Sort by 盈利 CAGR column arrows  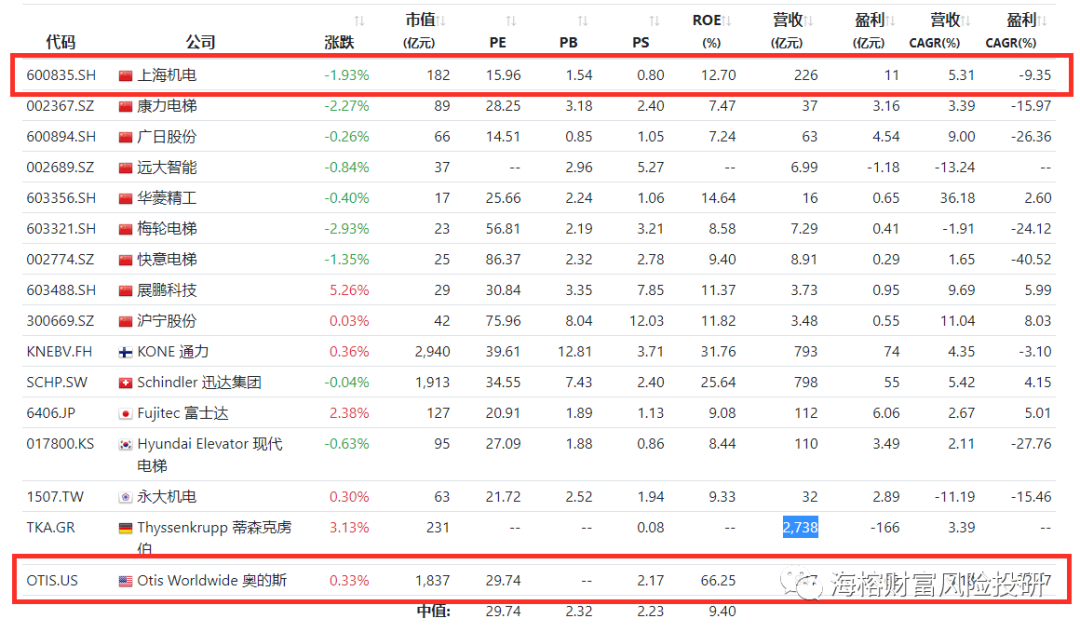[x=1042, y=21]
